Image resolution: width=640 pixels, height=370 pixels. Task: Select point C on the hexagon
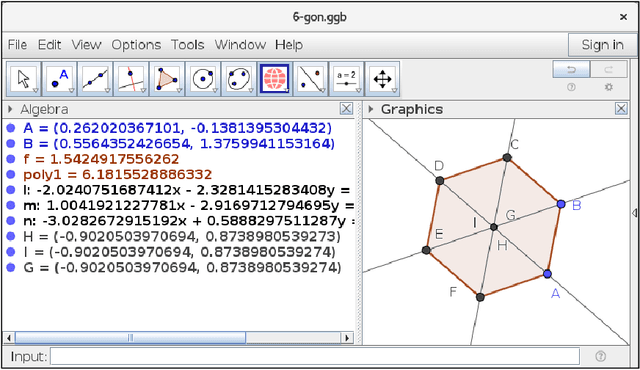click(507, 157)
